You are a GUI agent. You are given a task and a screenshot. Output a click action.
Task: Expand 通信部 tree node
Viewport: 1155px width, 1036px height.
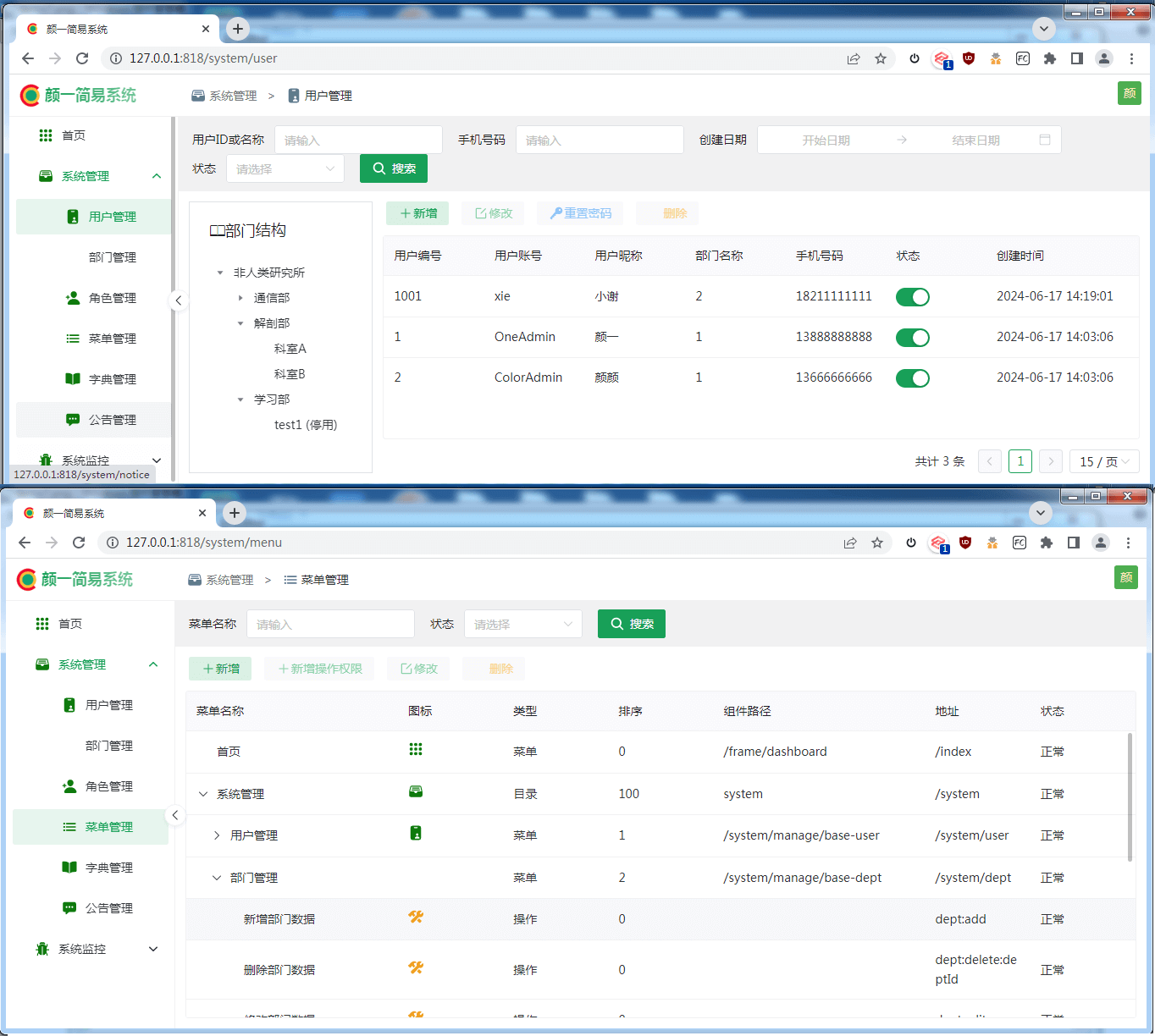point(240,298)
